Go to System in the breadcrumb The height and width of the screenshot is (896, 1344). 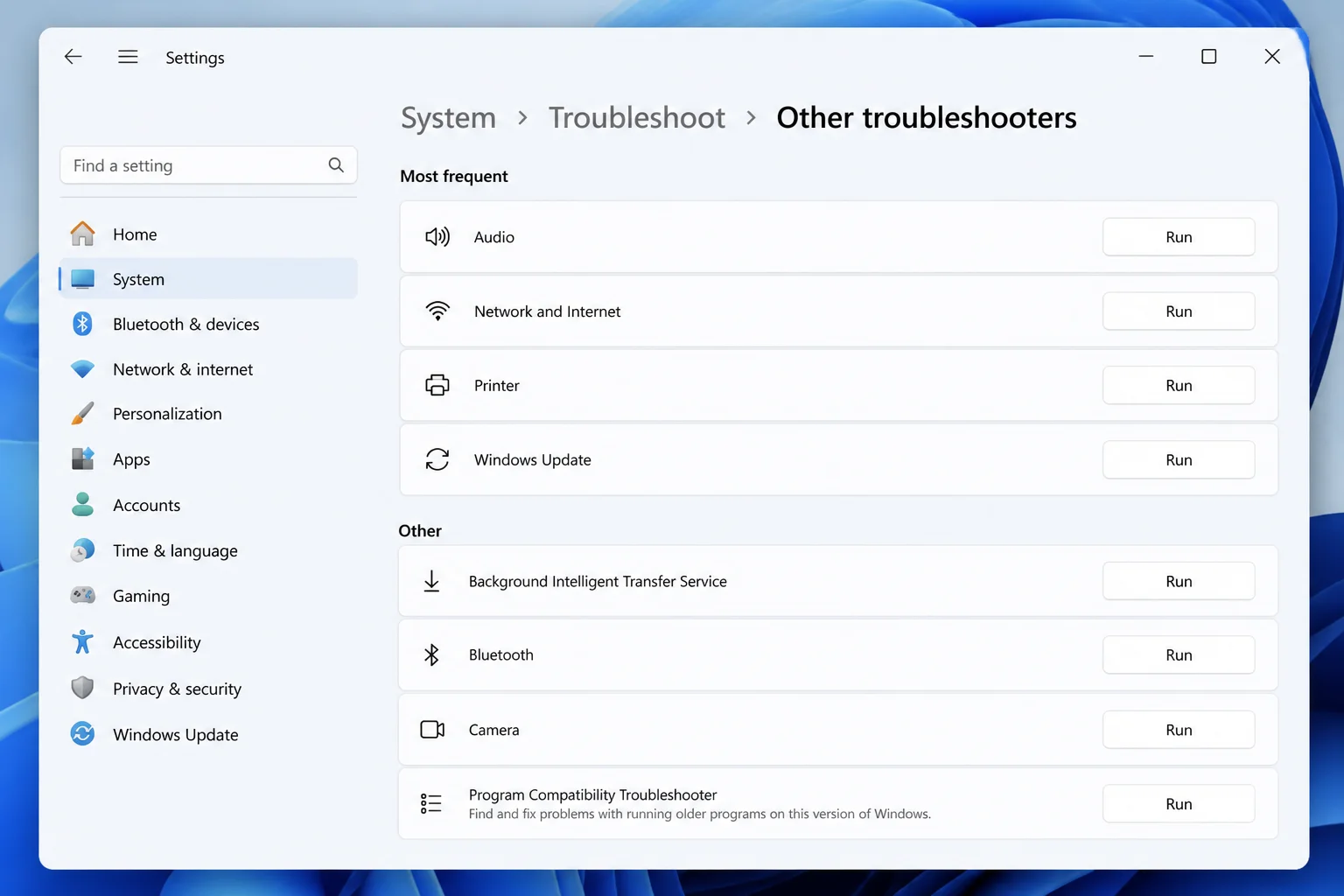[x=448, y=117]
